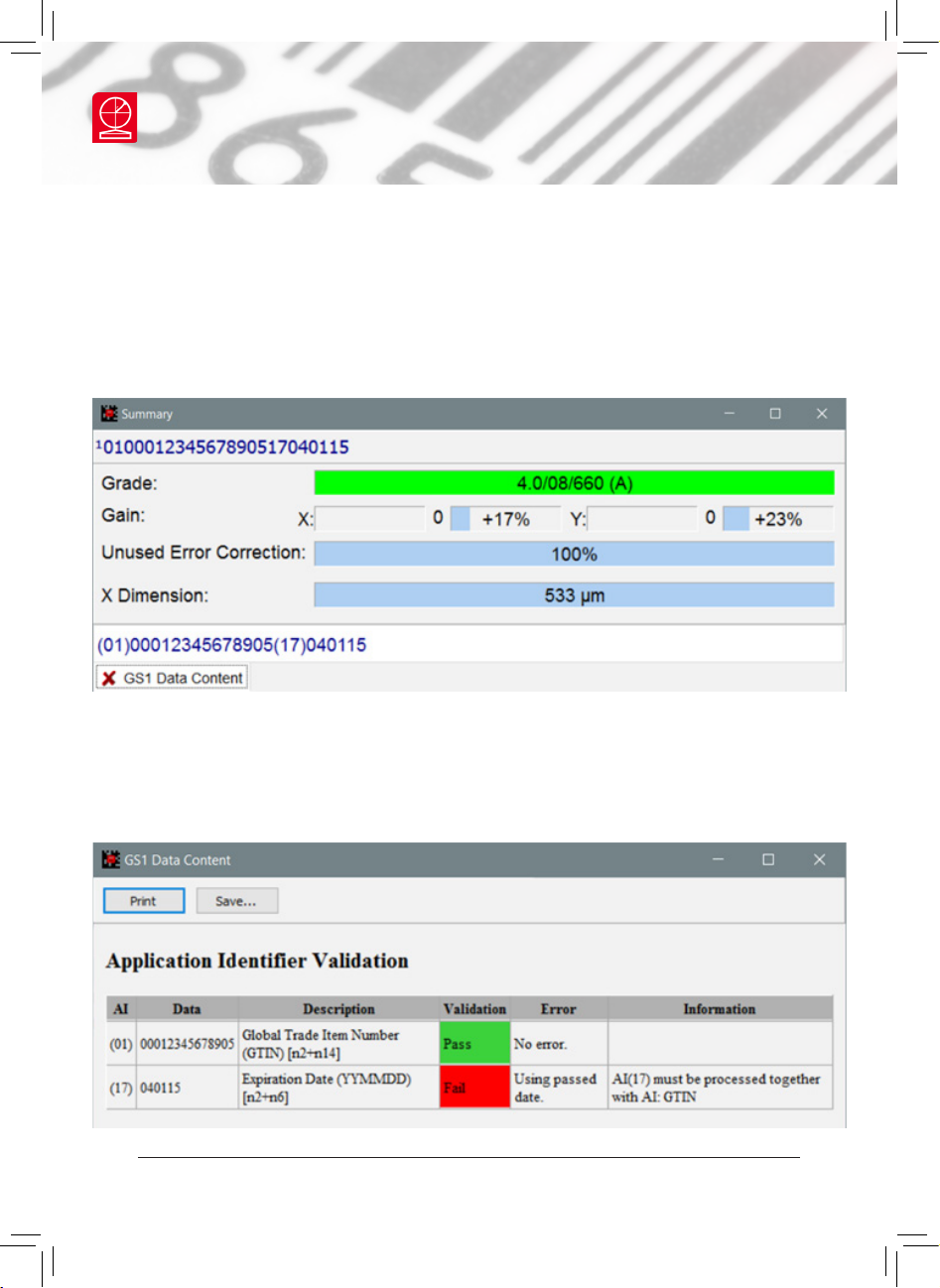Click the Summary window title text
This screenshot has height=1288, width=940.
(147, 414)
